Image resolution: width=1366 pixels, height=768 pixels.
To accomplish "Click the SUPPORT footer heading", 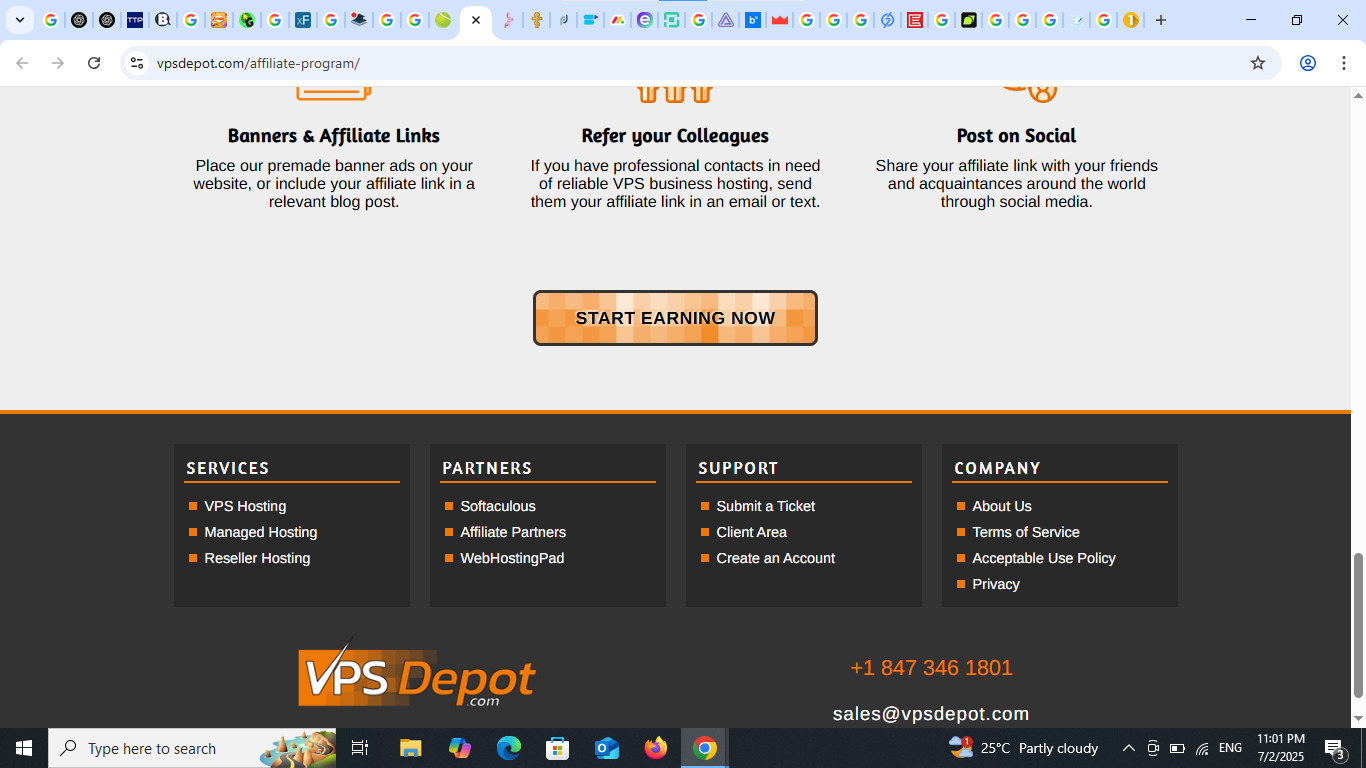I will tap(738, 468).
